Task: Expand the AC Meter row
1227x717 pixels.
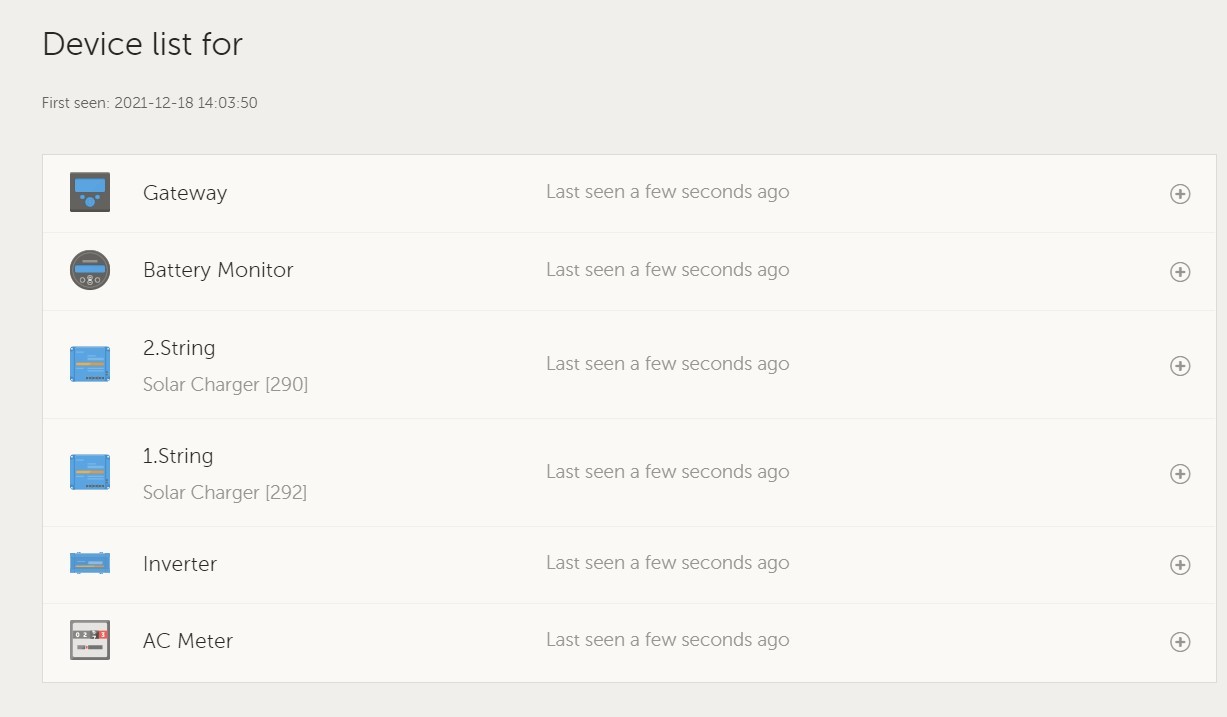Action: (x=1180, y=642)
